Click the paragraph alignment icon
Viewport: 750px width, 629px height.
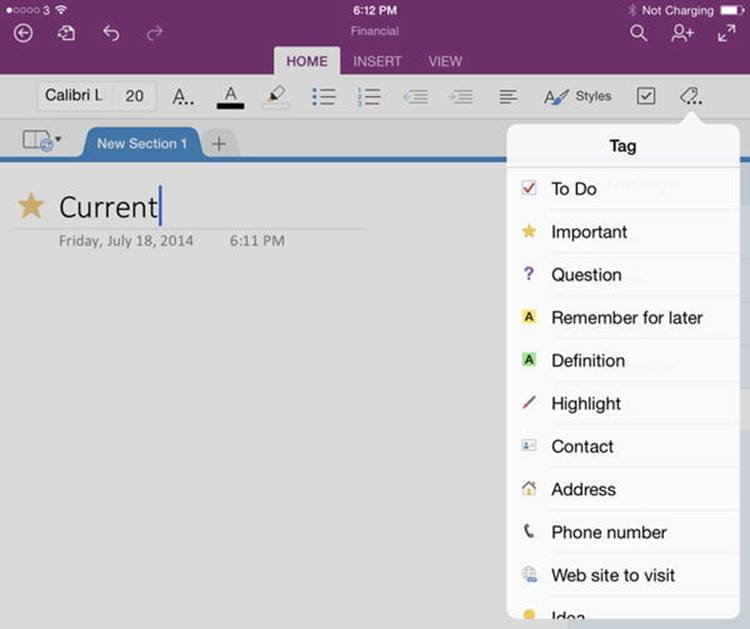(x=508, y=97)
